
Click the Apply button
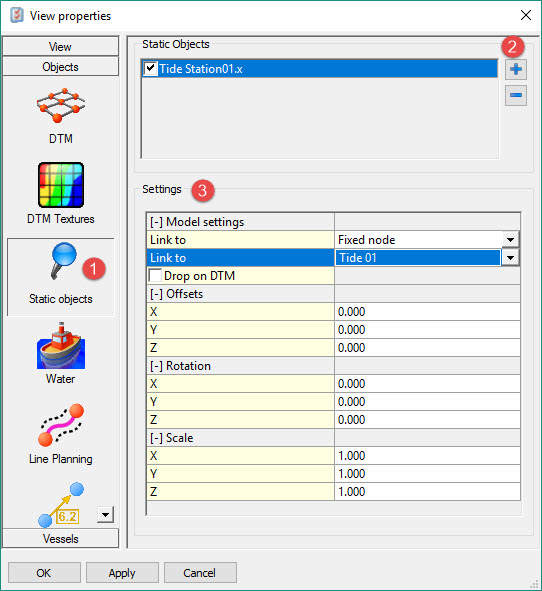[122, 573]
